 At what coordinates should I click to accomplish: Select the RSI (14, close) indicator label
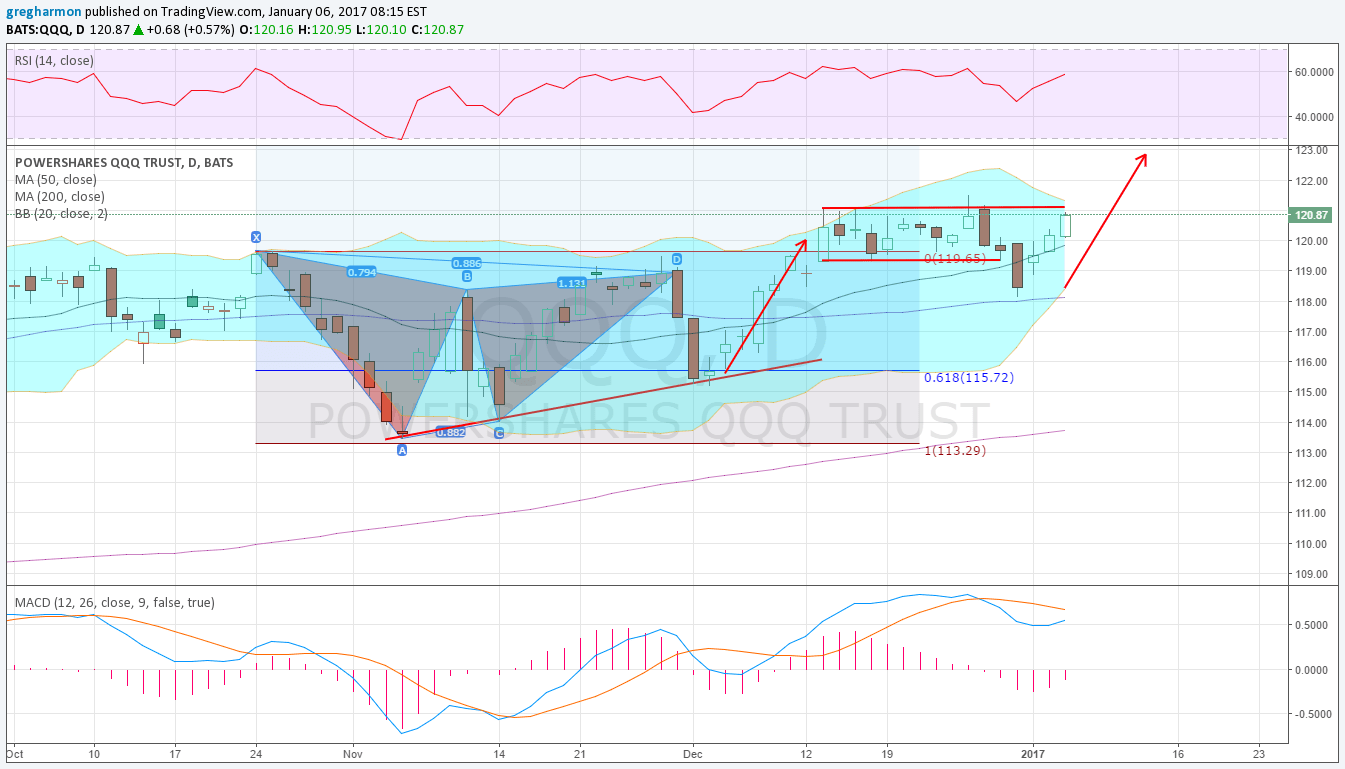coord(54,61)
